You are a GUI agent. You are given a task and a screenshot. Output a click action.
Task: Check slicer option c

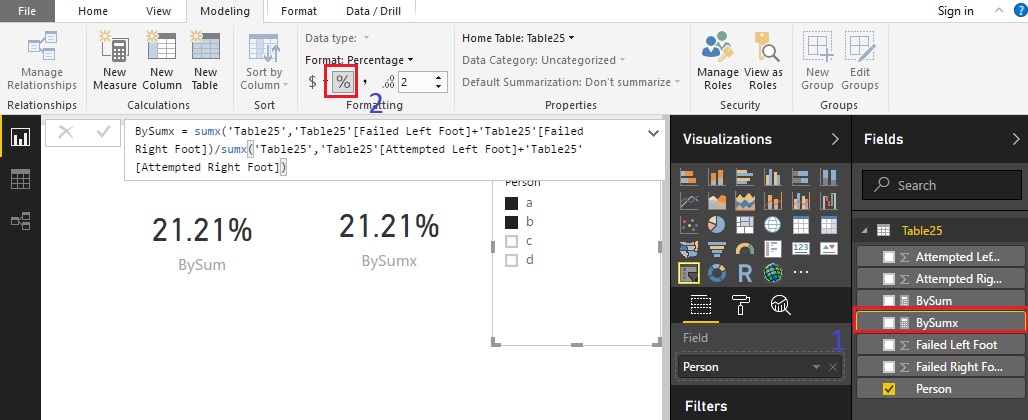tap(511, 241)
